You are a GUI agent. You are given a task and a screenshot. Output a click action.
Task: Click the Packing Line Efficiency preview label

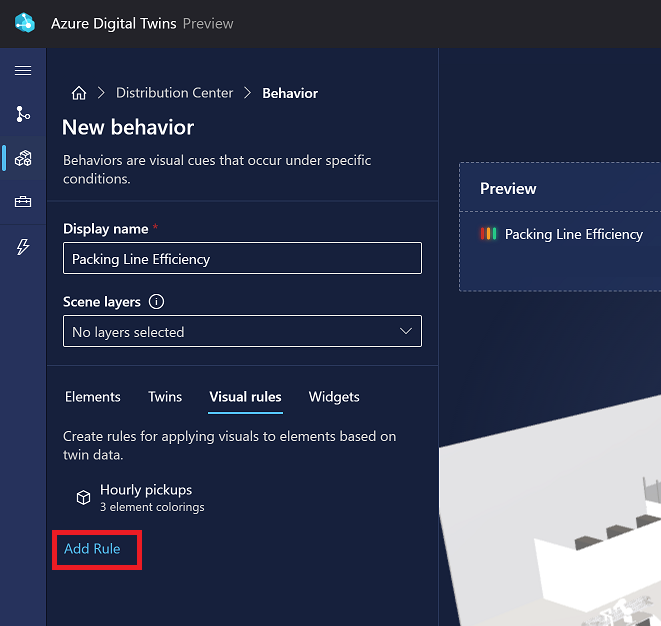(x=574, y=234)
